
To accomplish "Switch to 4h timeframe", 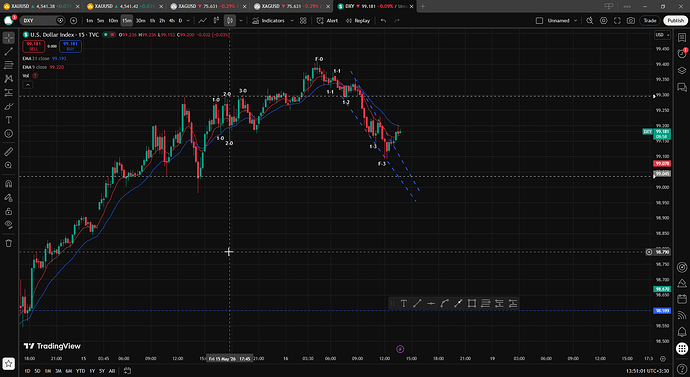I will pos(172,21).
